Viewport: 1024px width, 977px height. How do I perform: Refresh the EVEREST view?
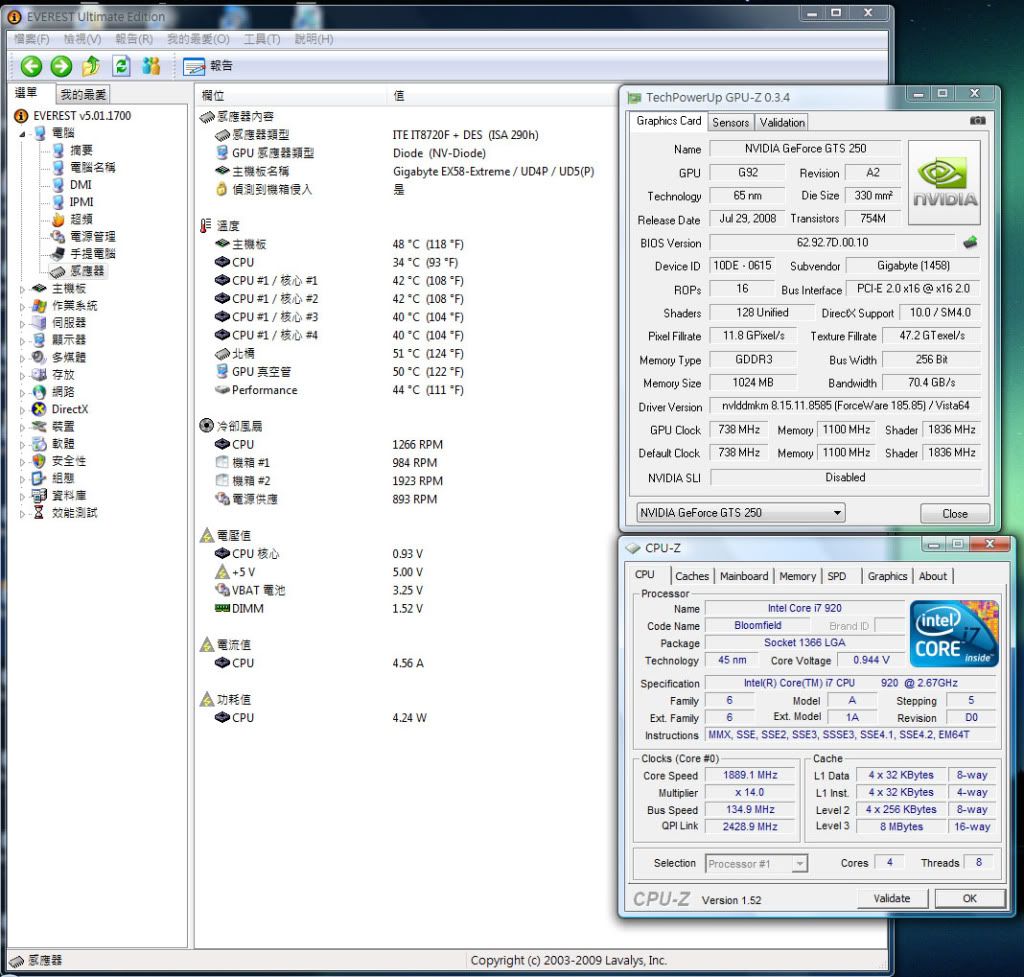tap(121, 66)
